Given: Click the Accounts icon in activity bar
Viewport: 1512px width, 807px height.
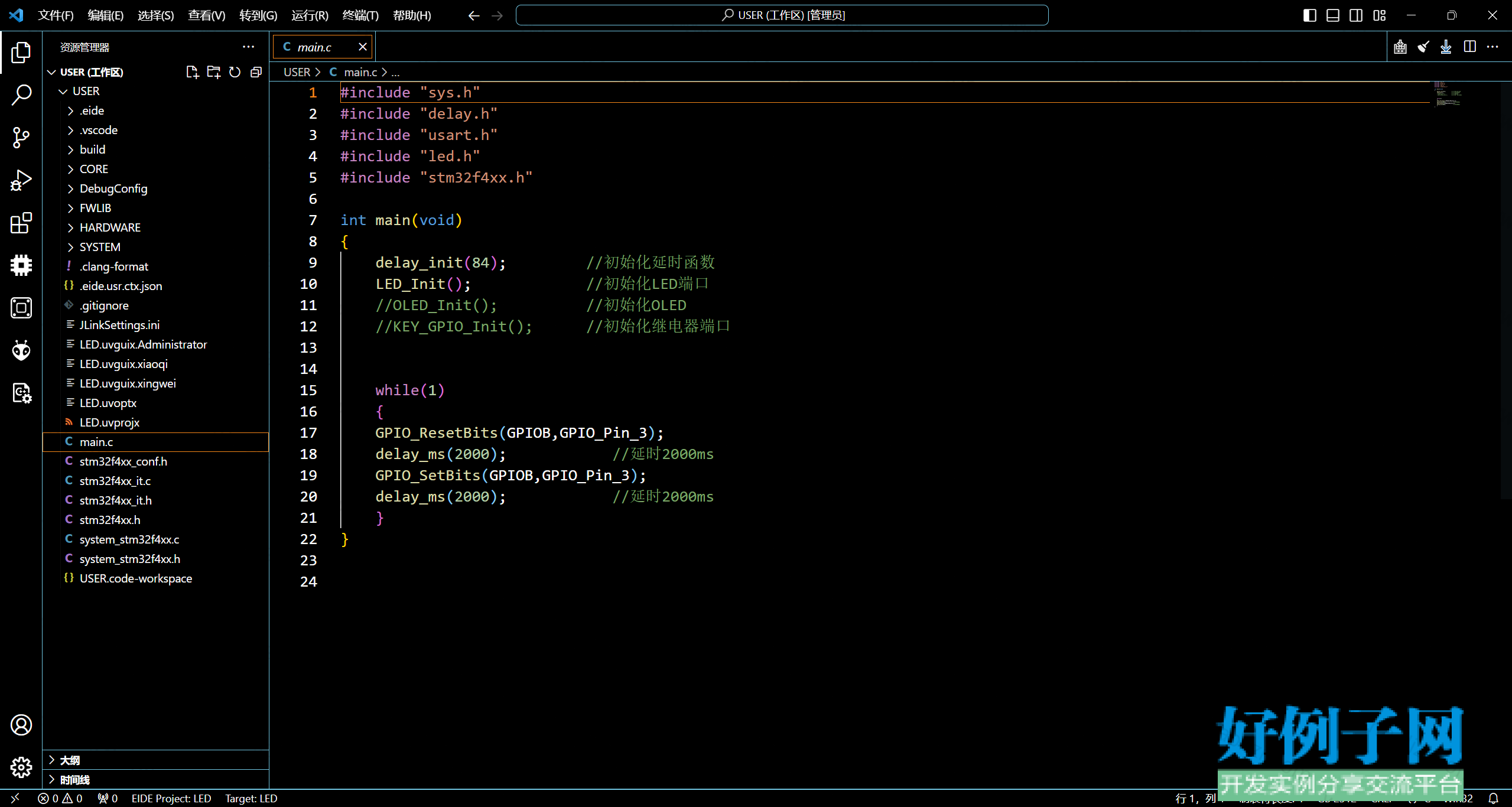Looking at the screenshot, I should 21,725.
